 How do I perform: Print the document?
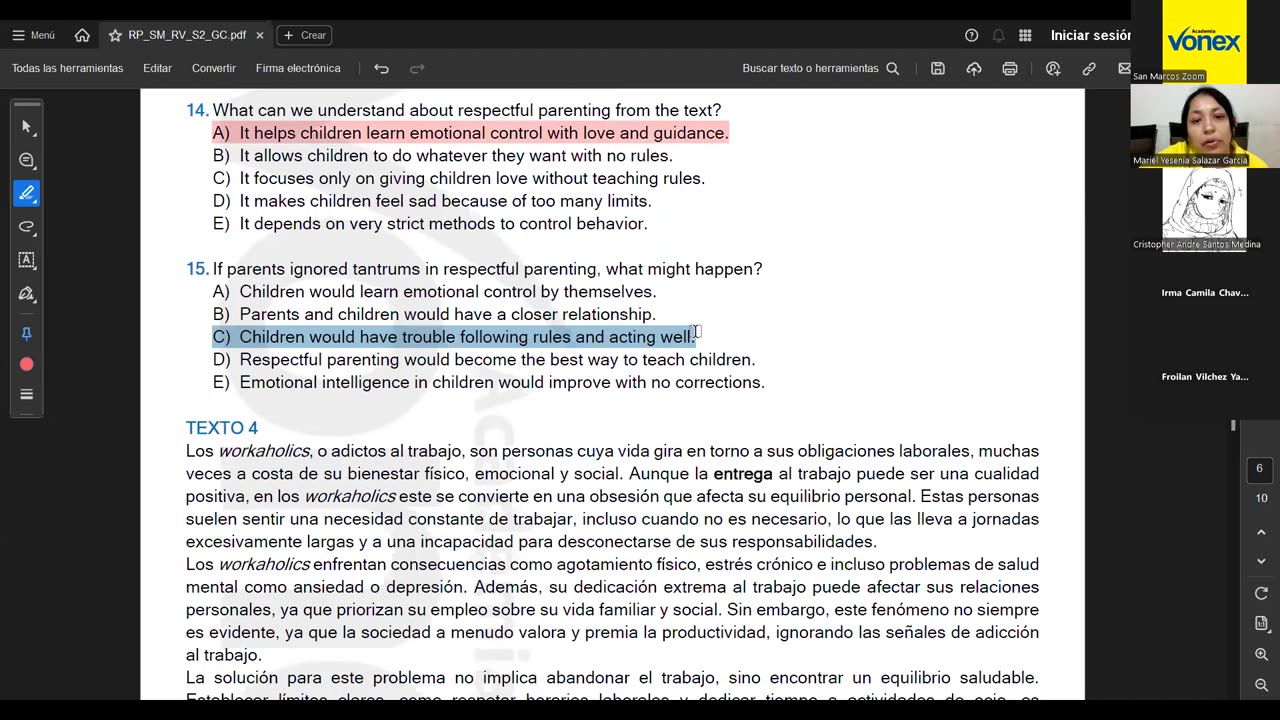(x=1010, y=68)
